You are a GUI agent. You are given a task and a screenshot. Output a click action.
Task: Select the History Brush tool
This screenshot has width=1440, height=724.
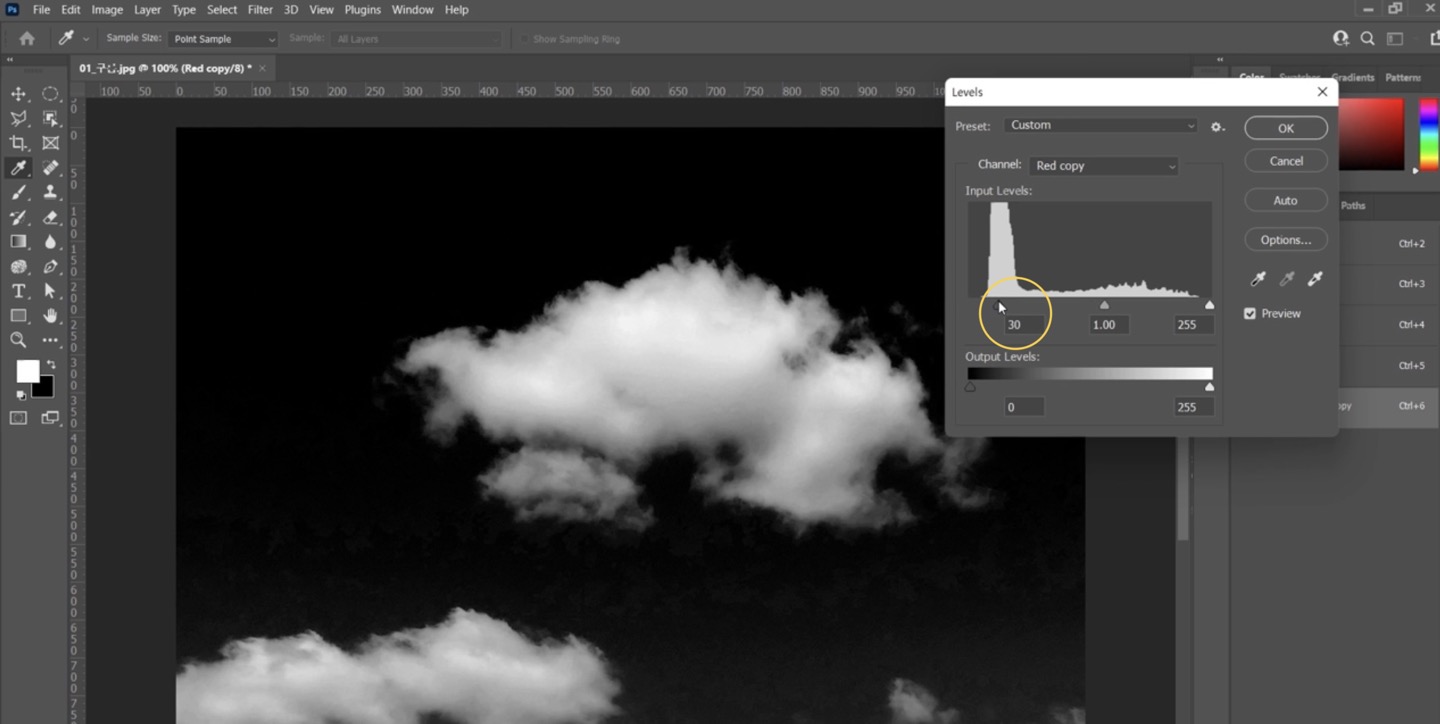point(18,217)
